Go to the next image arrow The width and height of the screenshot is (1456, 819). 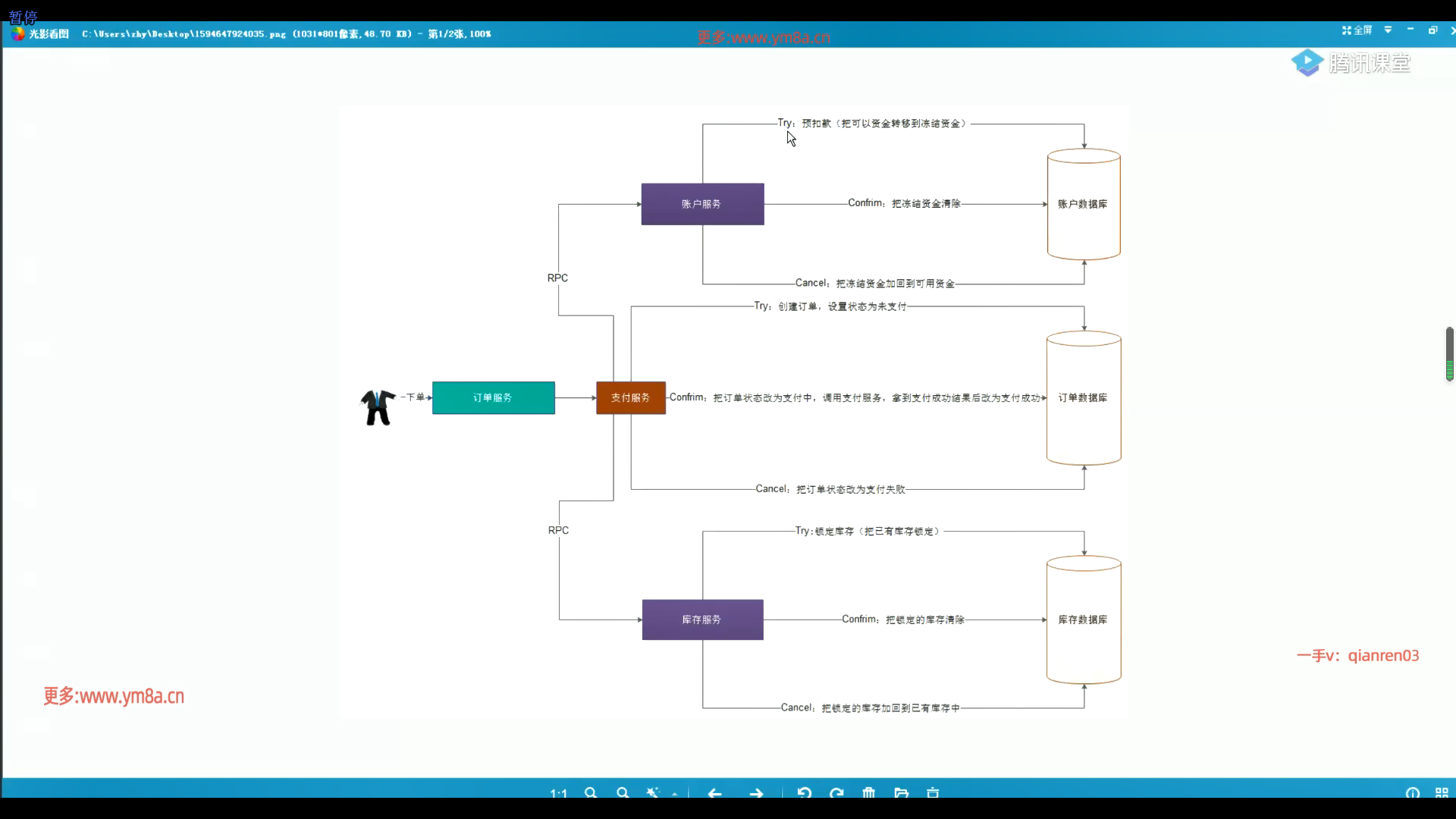point(756,793)
